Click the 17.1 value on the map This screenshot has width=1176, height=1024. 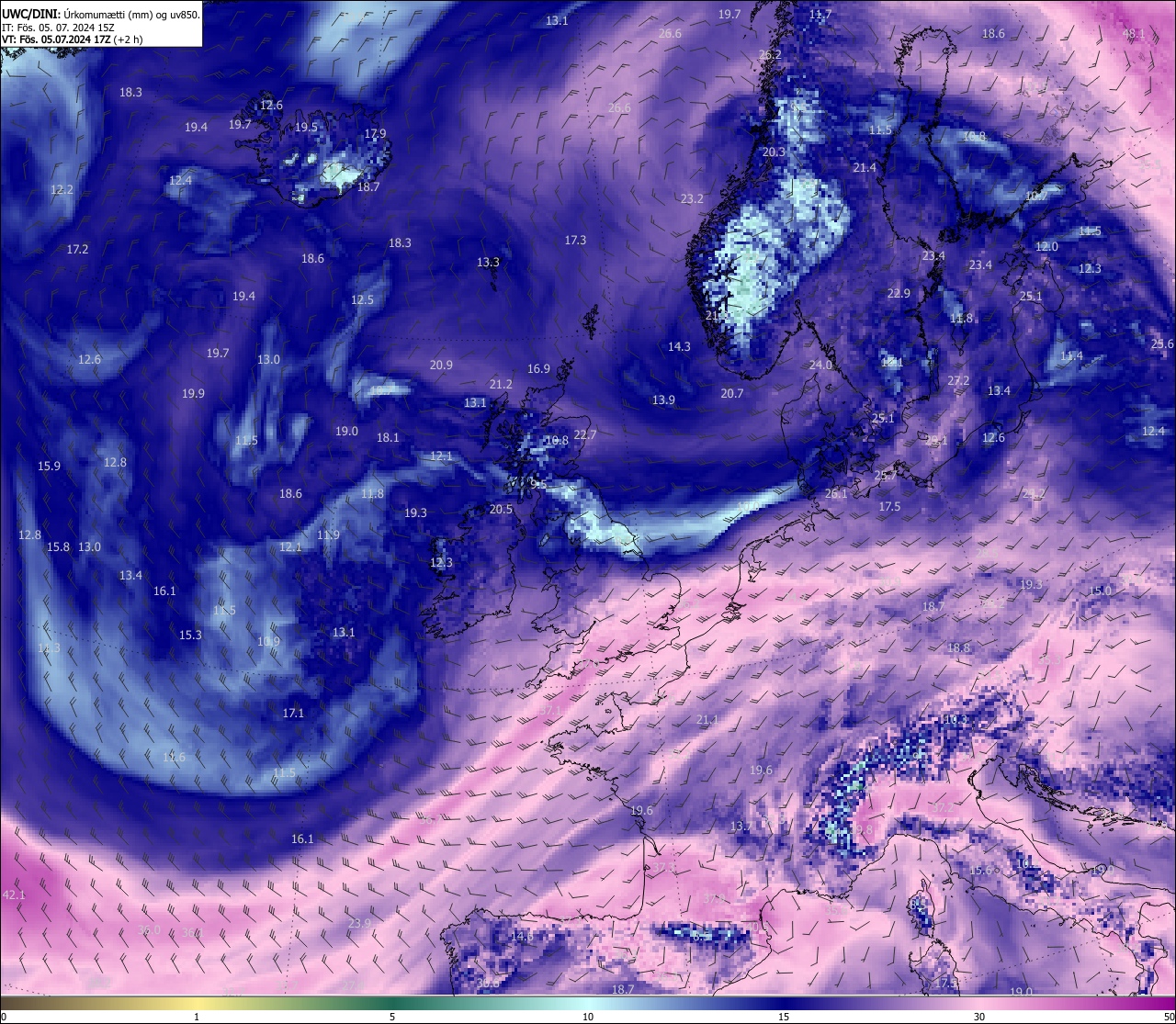[293, 714]
